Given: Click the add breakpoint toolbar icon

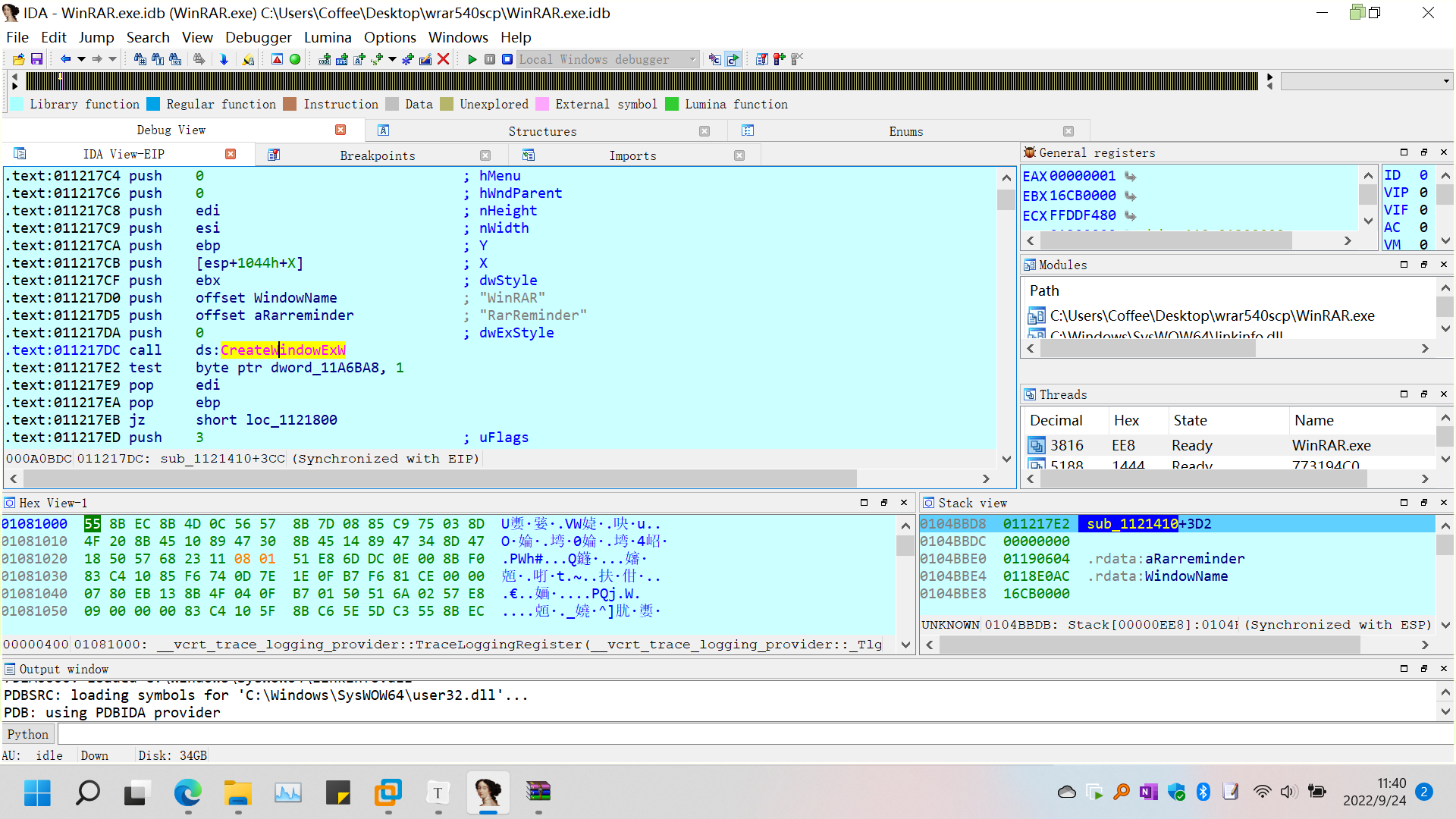Looking at the screenshot, I should [780, 59].
